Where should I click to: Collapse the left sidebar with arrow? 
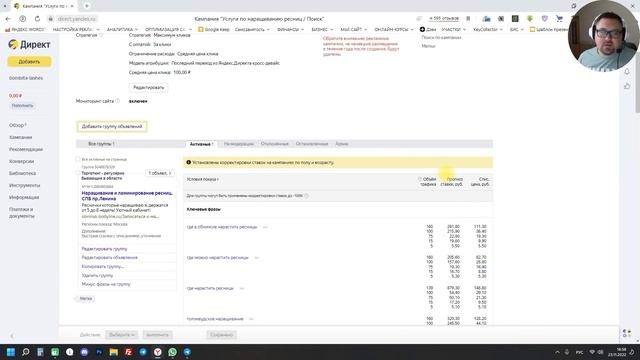point(12,336)
